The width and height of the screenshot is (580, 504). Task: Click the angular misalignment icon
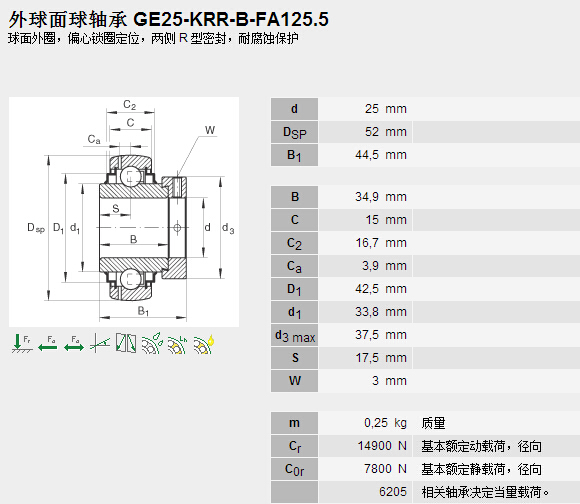100,343
